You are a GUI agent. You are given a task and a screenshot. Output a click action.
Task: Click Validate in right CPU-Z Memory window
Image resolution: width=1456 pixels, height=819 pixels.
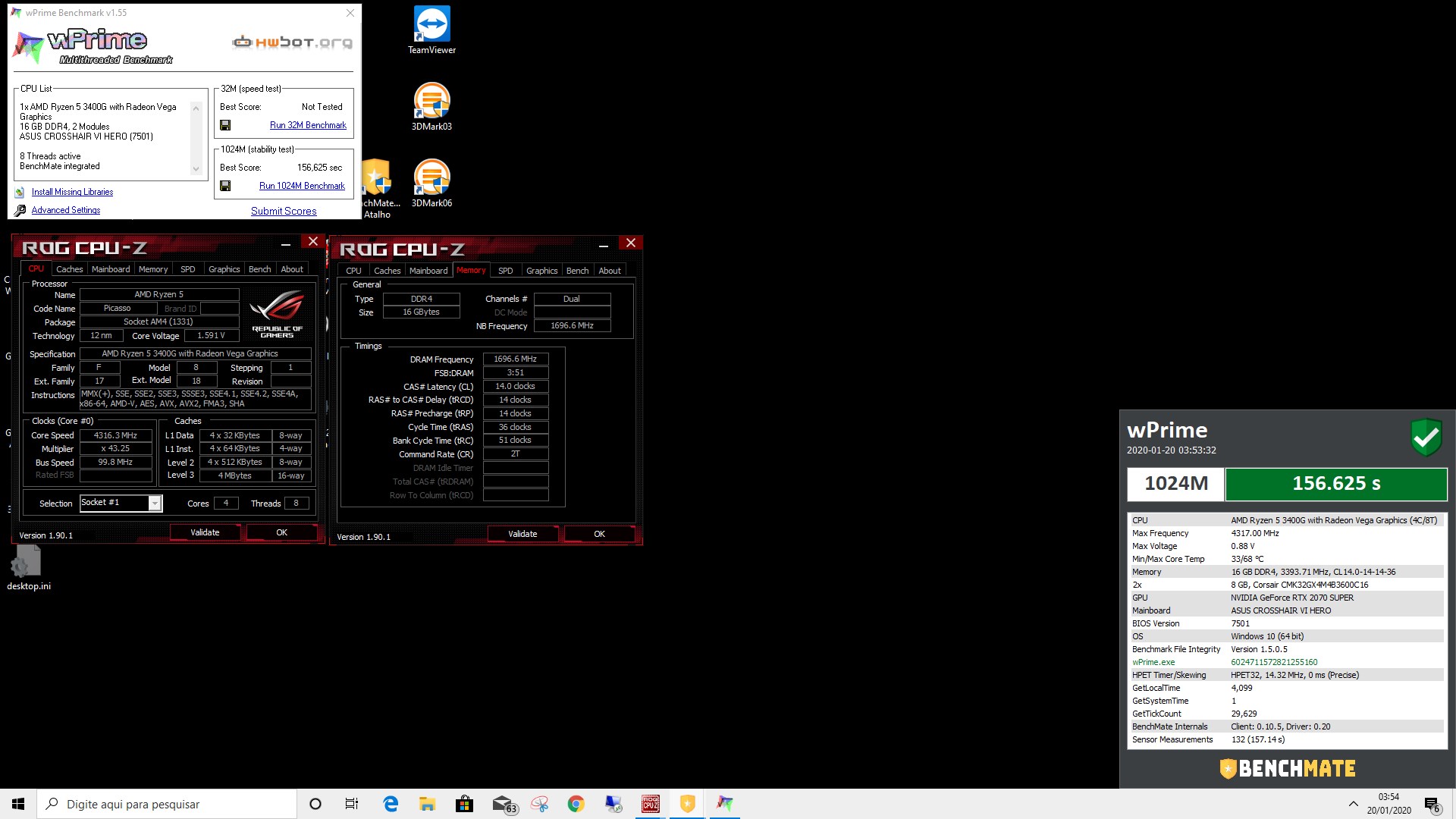(522, 534)
